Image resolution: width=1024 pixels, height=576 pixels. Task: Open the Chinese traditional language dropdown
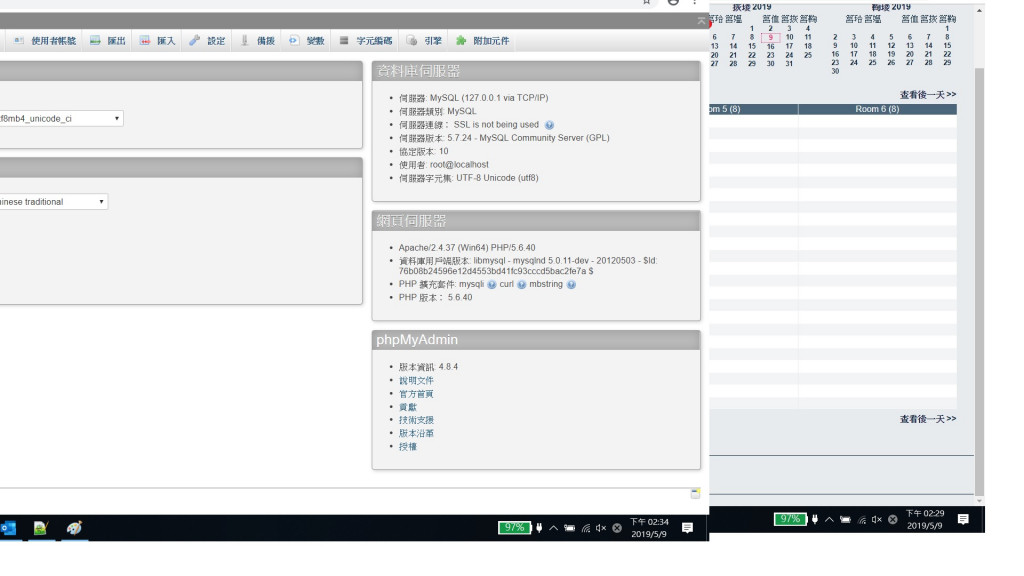pyautogui.click(x=54, y=202)
